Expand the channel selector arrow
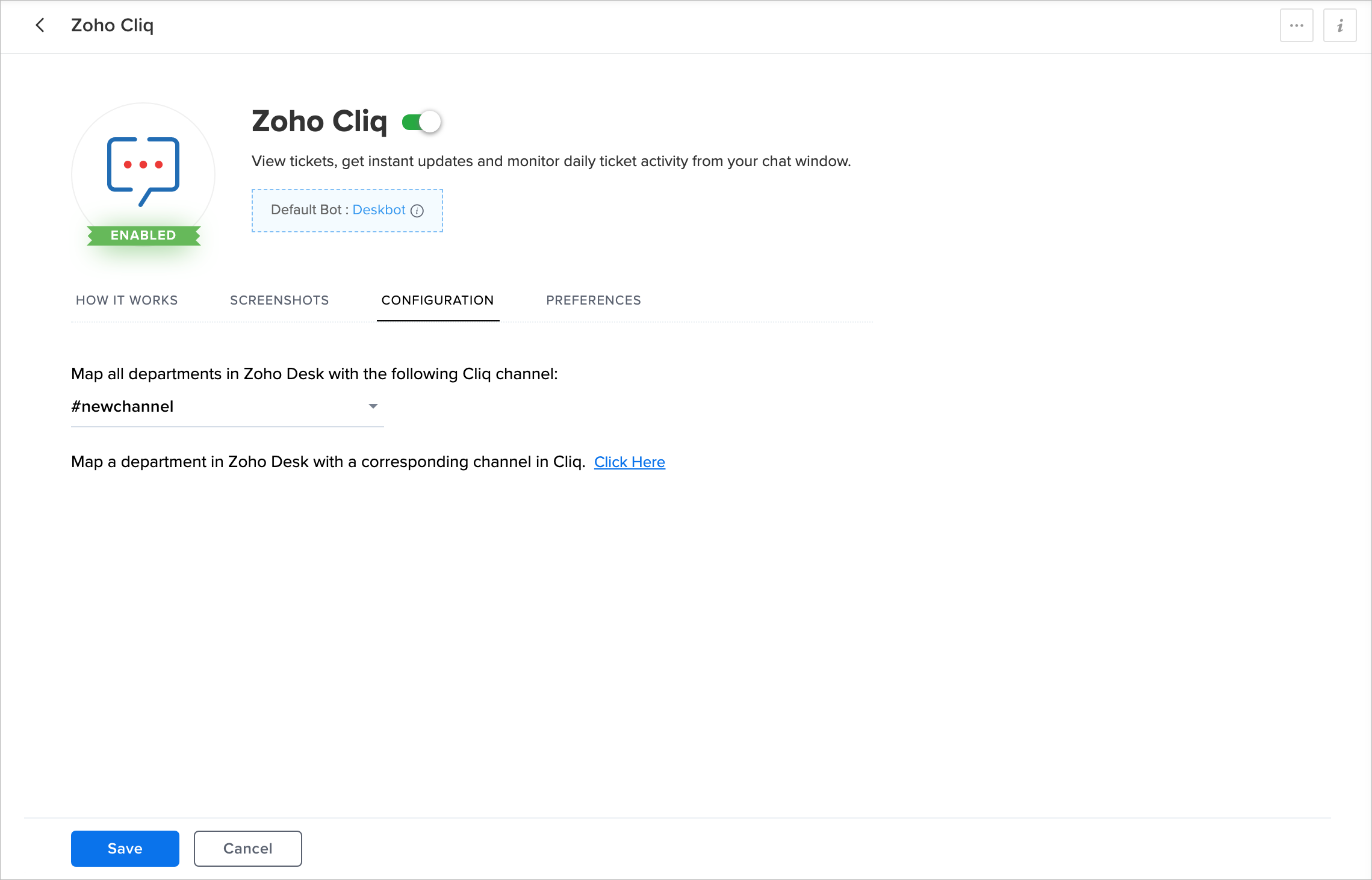 [x=373, y=406]
